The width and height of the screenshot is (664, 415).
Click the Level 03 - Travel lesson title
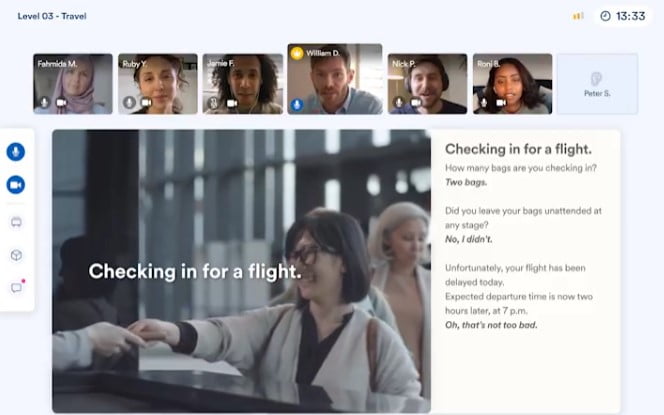click(x=52, y=16)
